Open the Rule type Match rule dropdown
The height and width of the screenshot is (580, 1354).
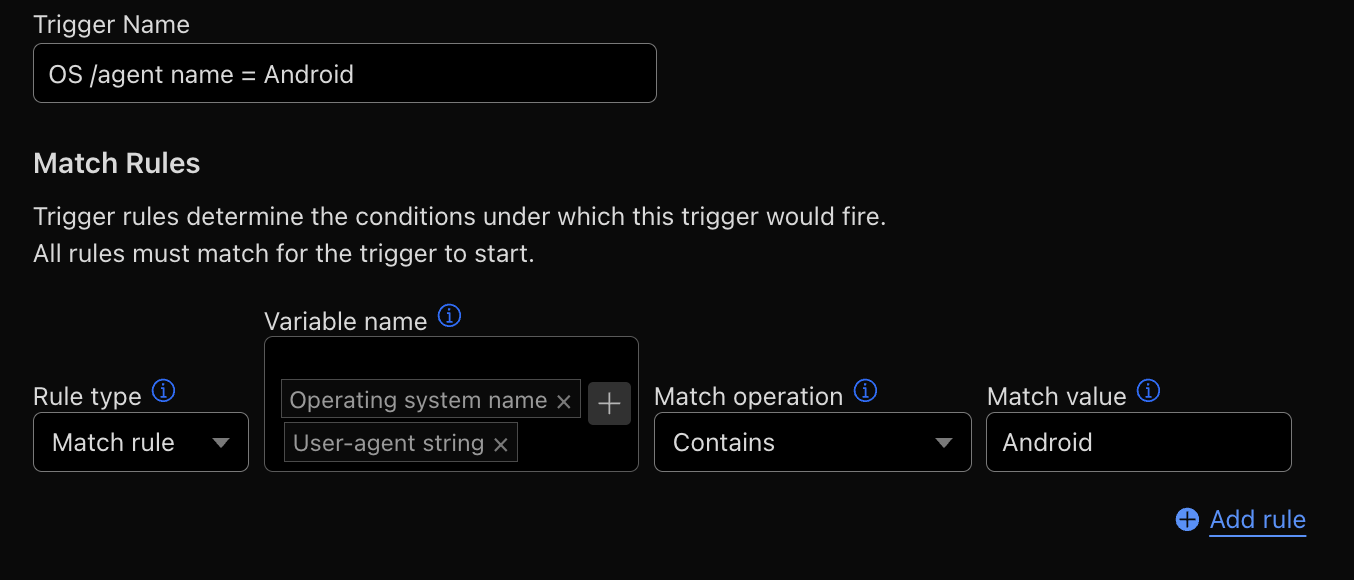click(x=140, y=442)
